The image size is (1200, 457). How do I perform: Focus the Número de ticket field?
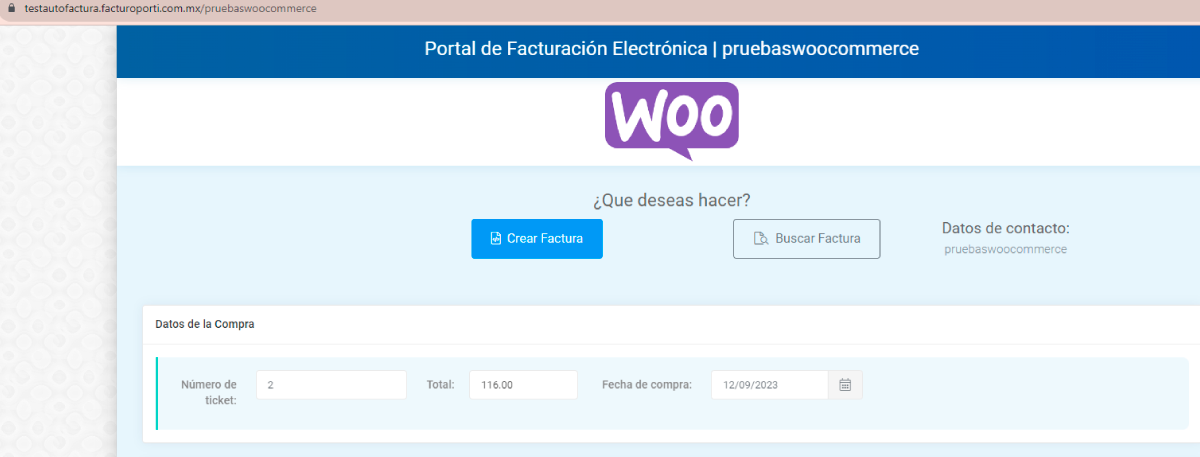[331, 385]
